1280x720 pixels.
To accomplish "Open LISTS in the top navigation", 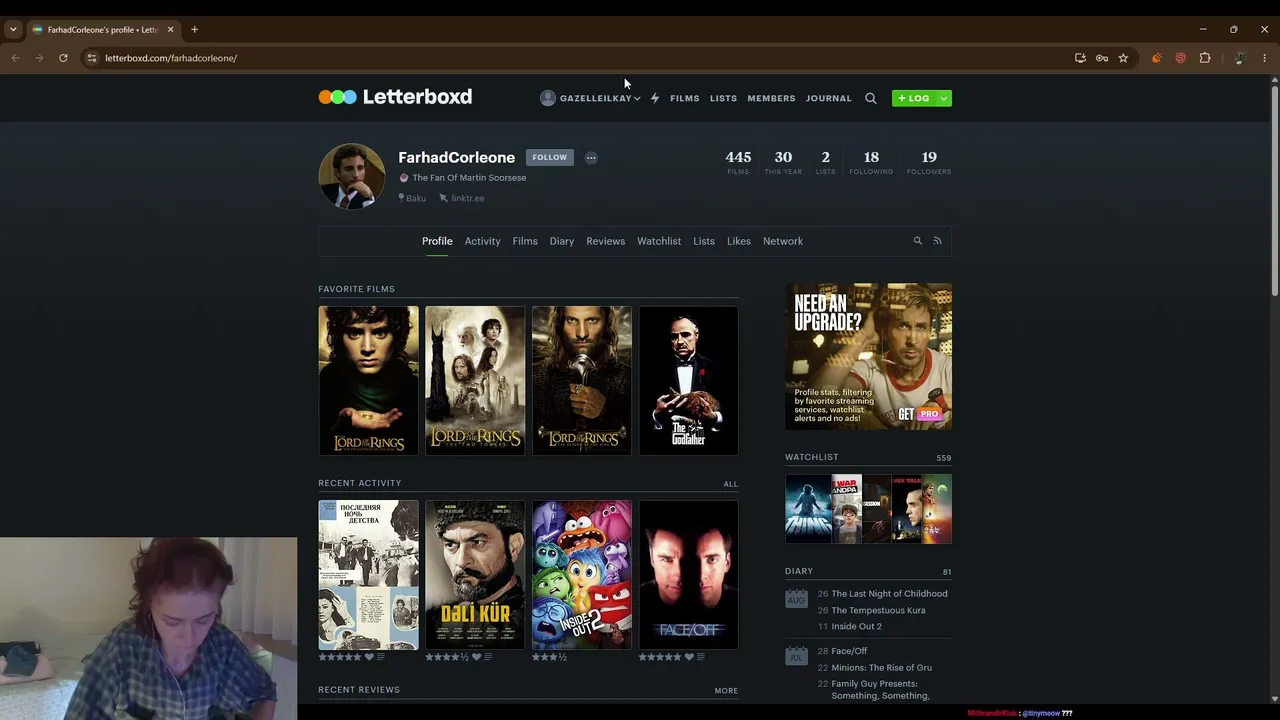I will [723, 98].
